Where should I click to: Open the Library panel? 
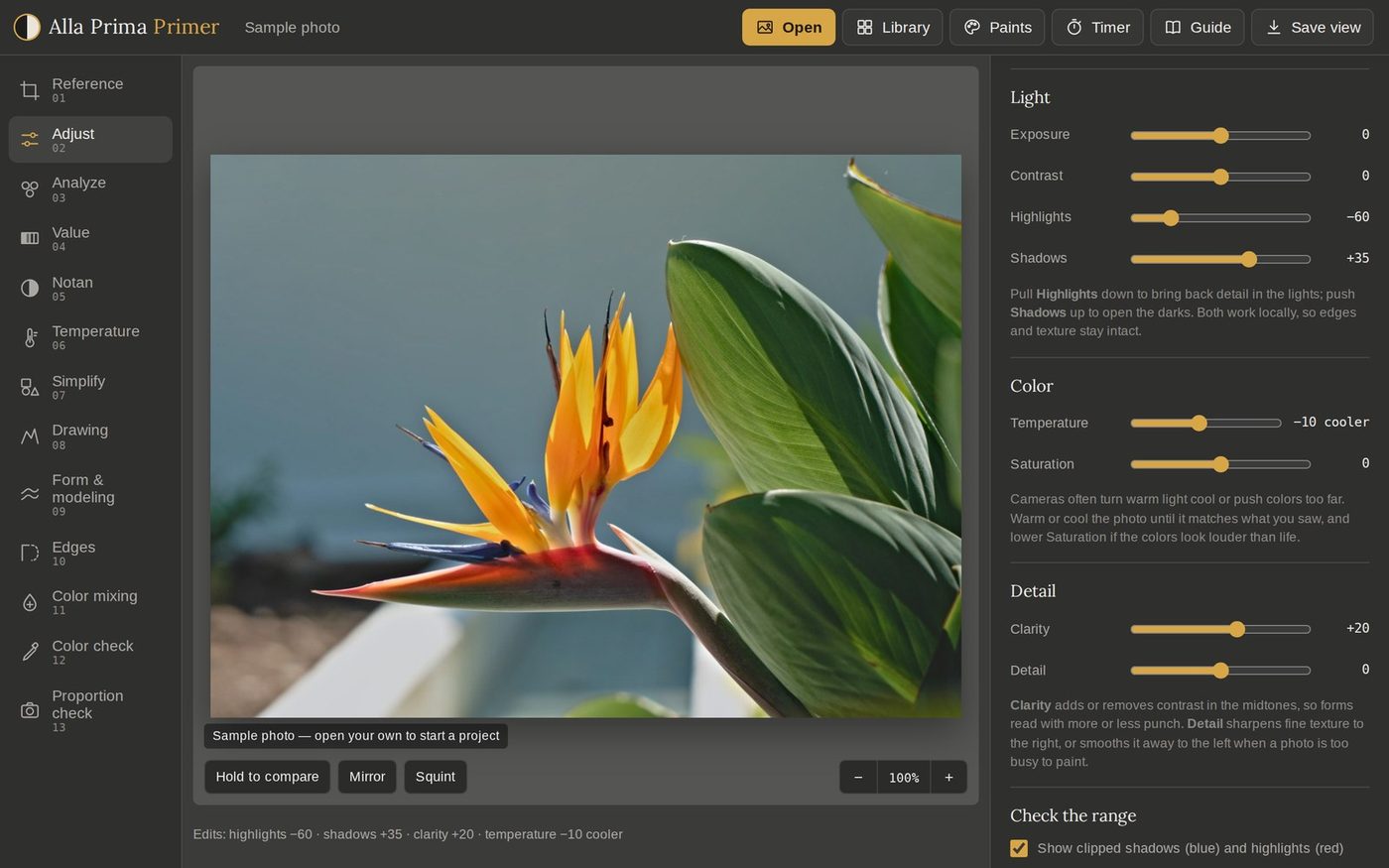click(x=893, y=28)
